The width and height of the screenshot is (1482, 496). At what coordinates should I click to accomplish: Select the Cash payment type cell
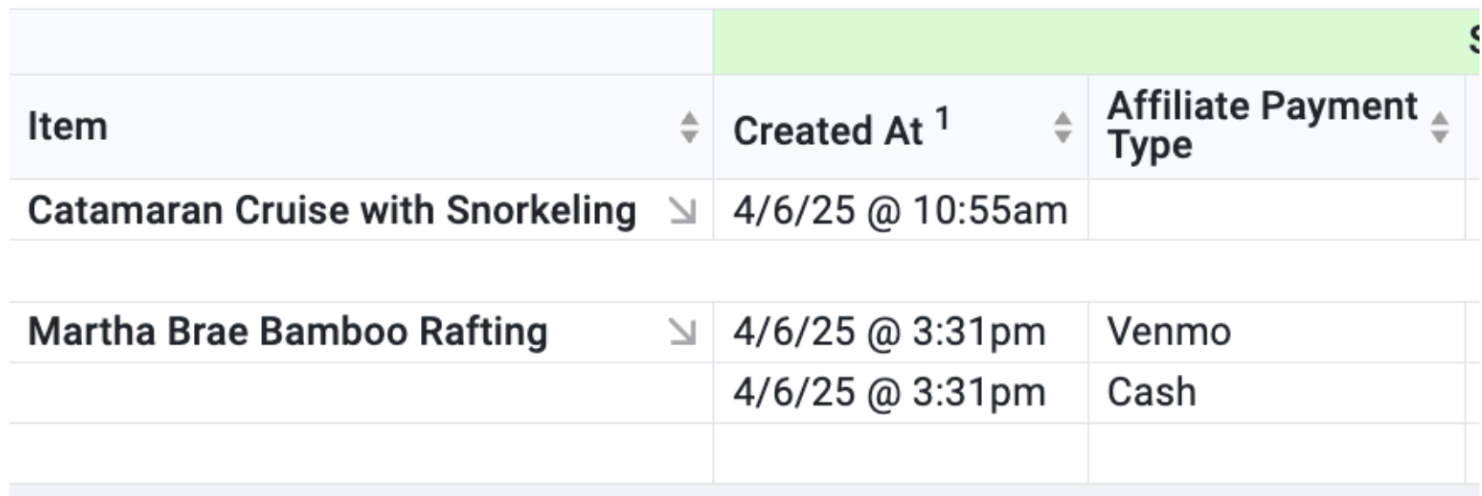point(1151,392)
